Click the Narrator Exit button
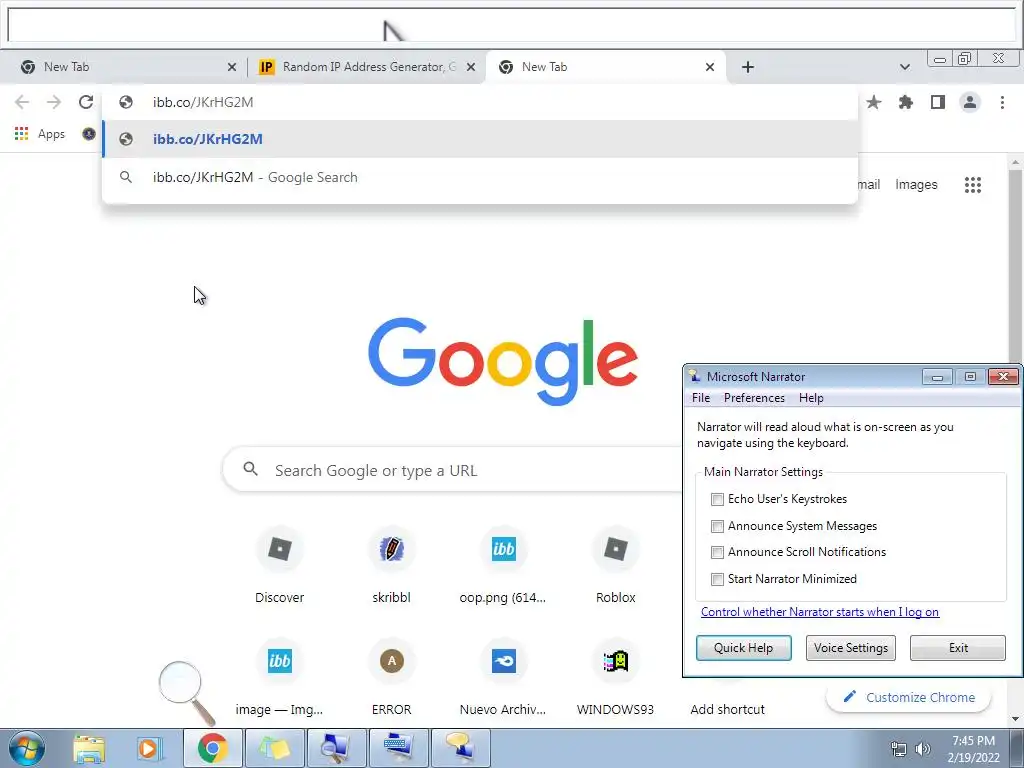 click(958, 648)
